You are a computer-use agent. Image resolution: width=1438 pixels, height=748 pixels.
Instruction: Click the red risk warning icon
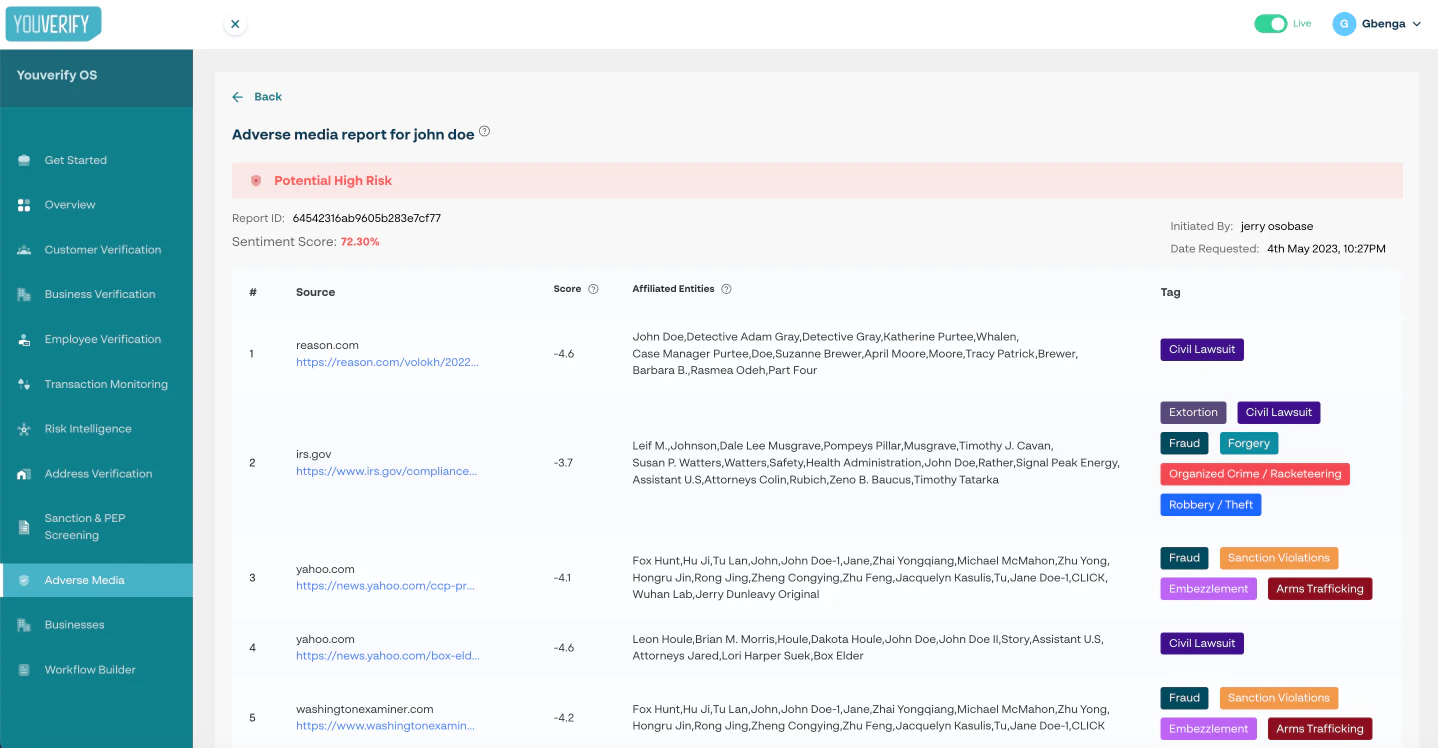256,181
